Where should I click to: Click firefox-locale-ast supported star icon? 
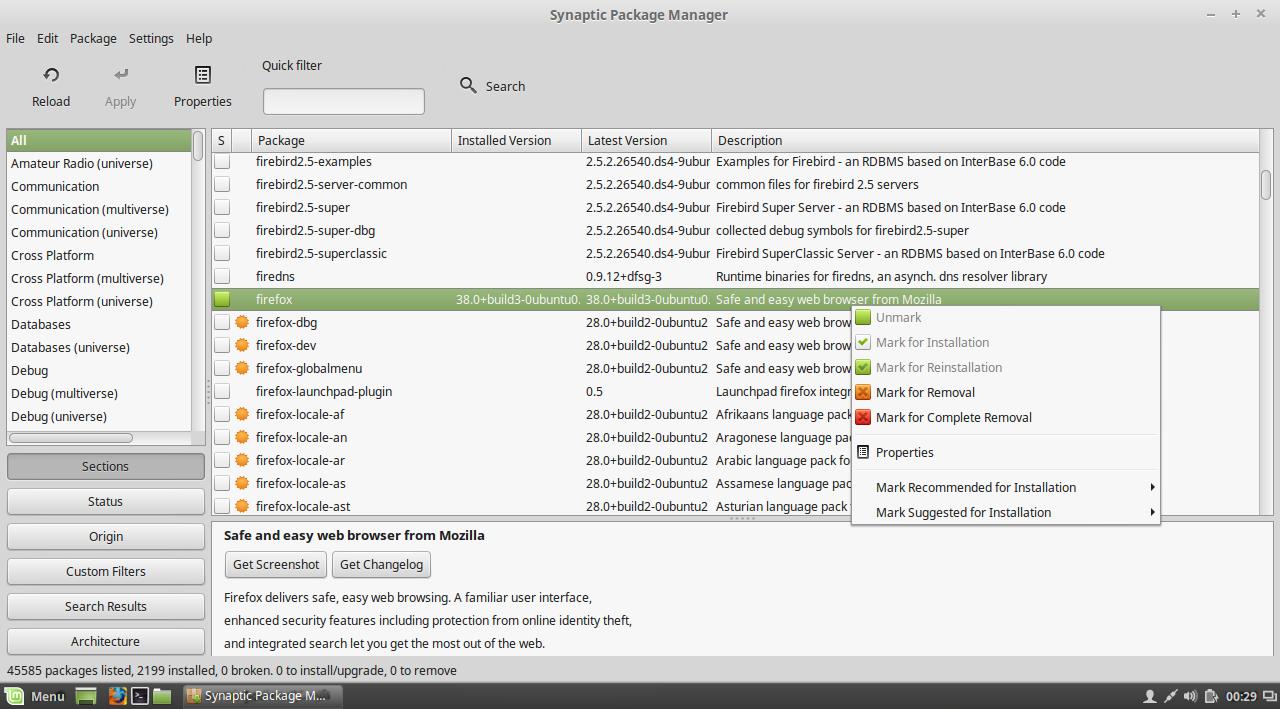(241, 506)
